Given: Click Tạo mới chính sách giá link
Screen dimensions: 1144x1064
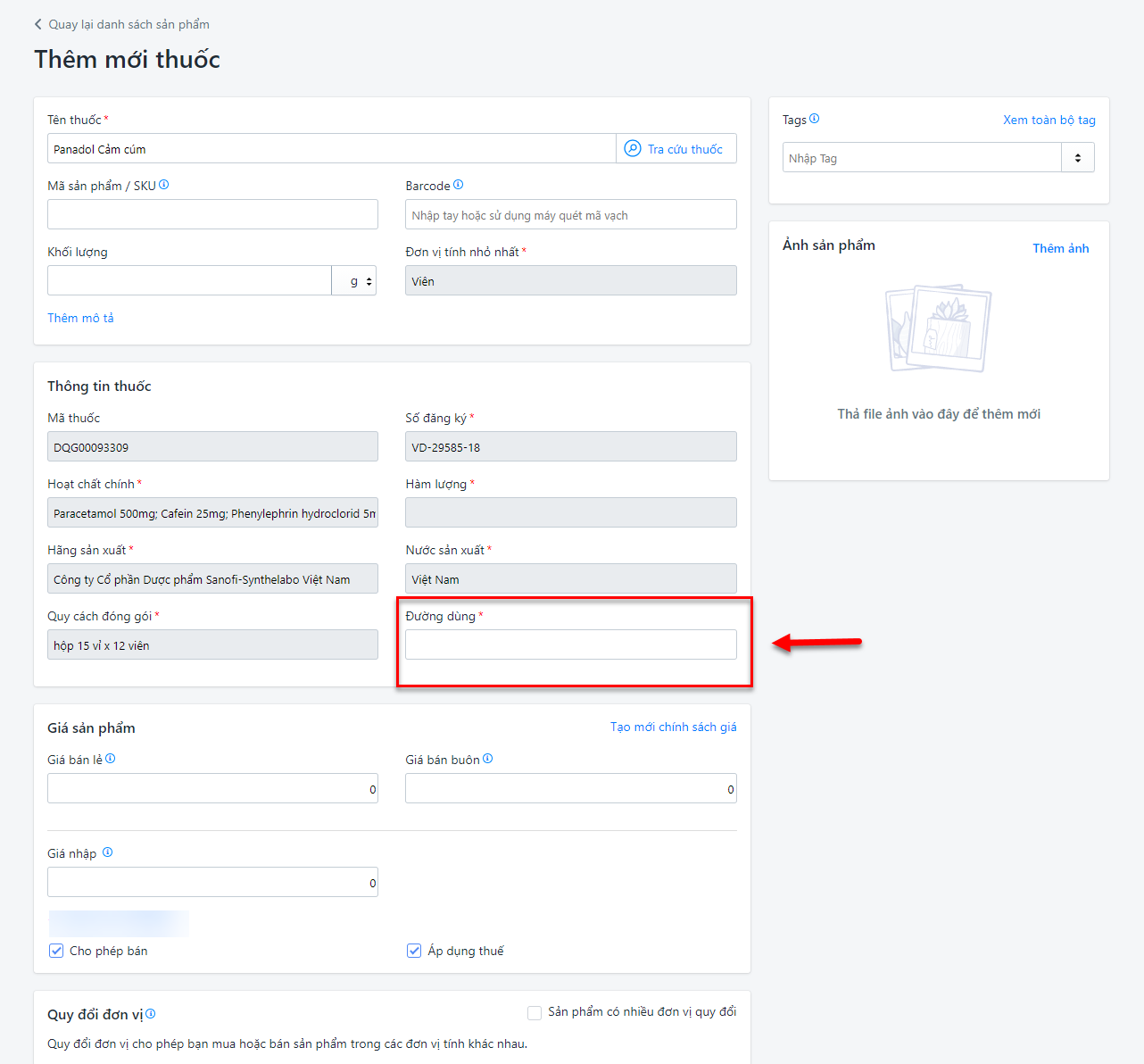Looking at the screenshot, I should tap(673, 727).
